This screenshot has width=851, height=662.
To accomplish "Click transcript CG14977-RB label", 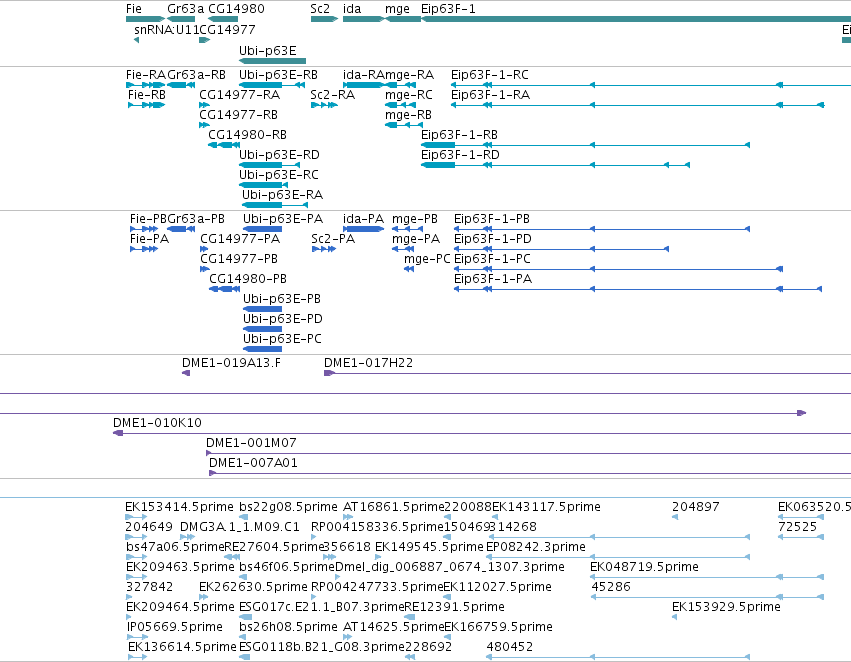I will [x=238, y=114].
